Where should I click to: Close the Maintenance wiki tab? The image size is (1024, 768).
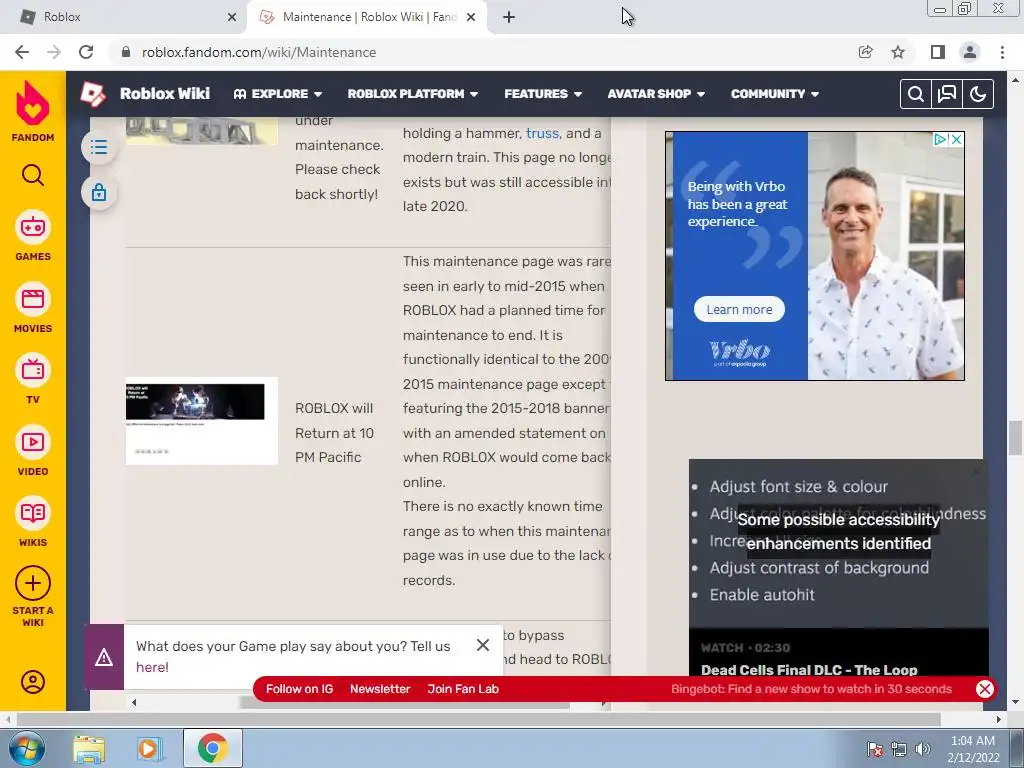coord(471,17)
